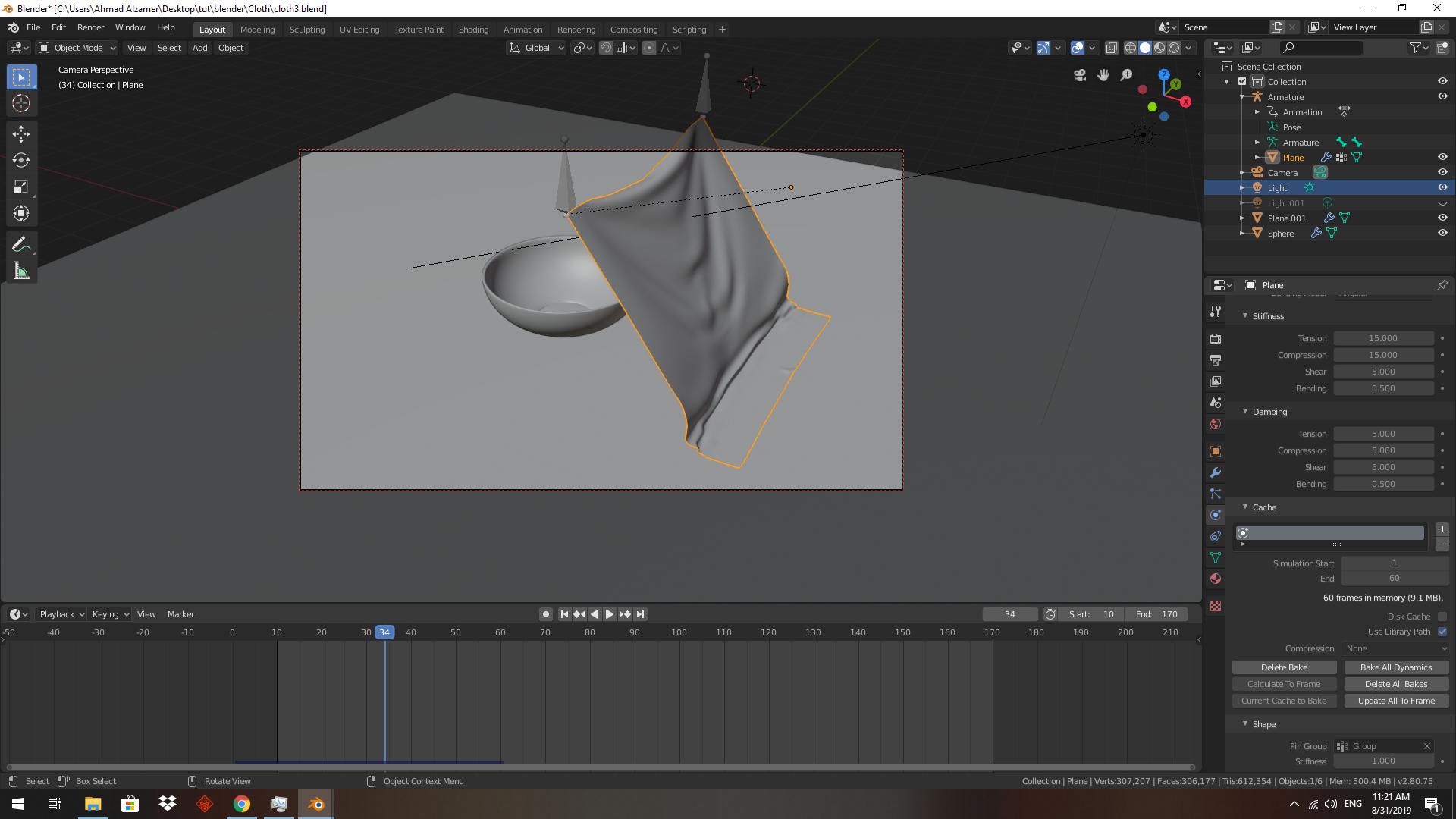The image size is (1456, 819).
Task: Open the Physics properties tab
Action: point(1215,515)
